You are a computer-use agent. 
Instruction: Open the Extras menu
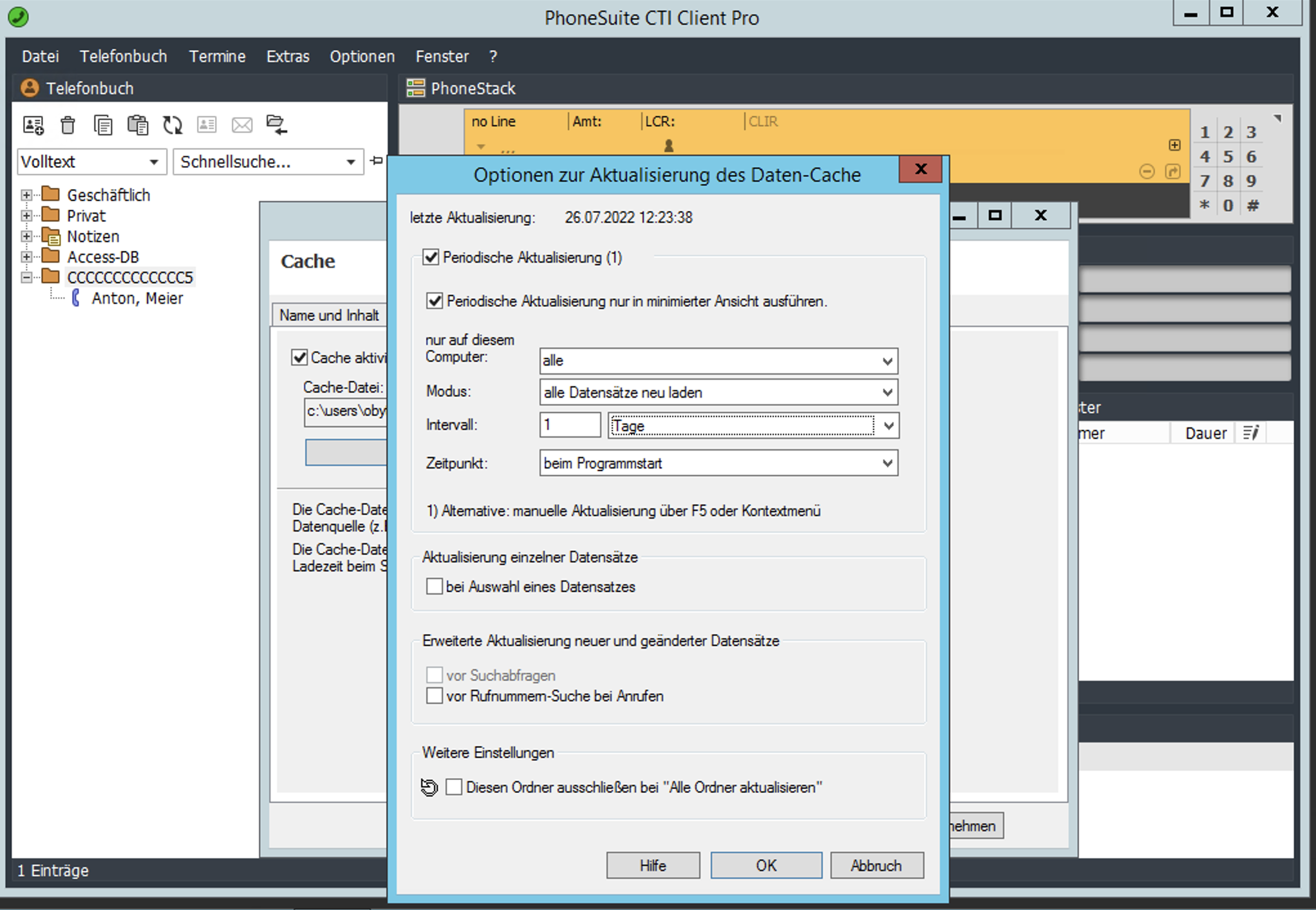click(288, 57)
